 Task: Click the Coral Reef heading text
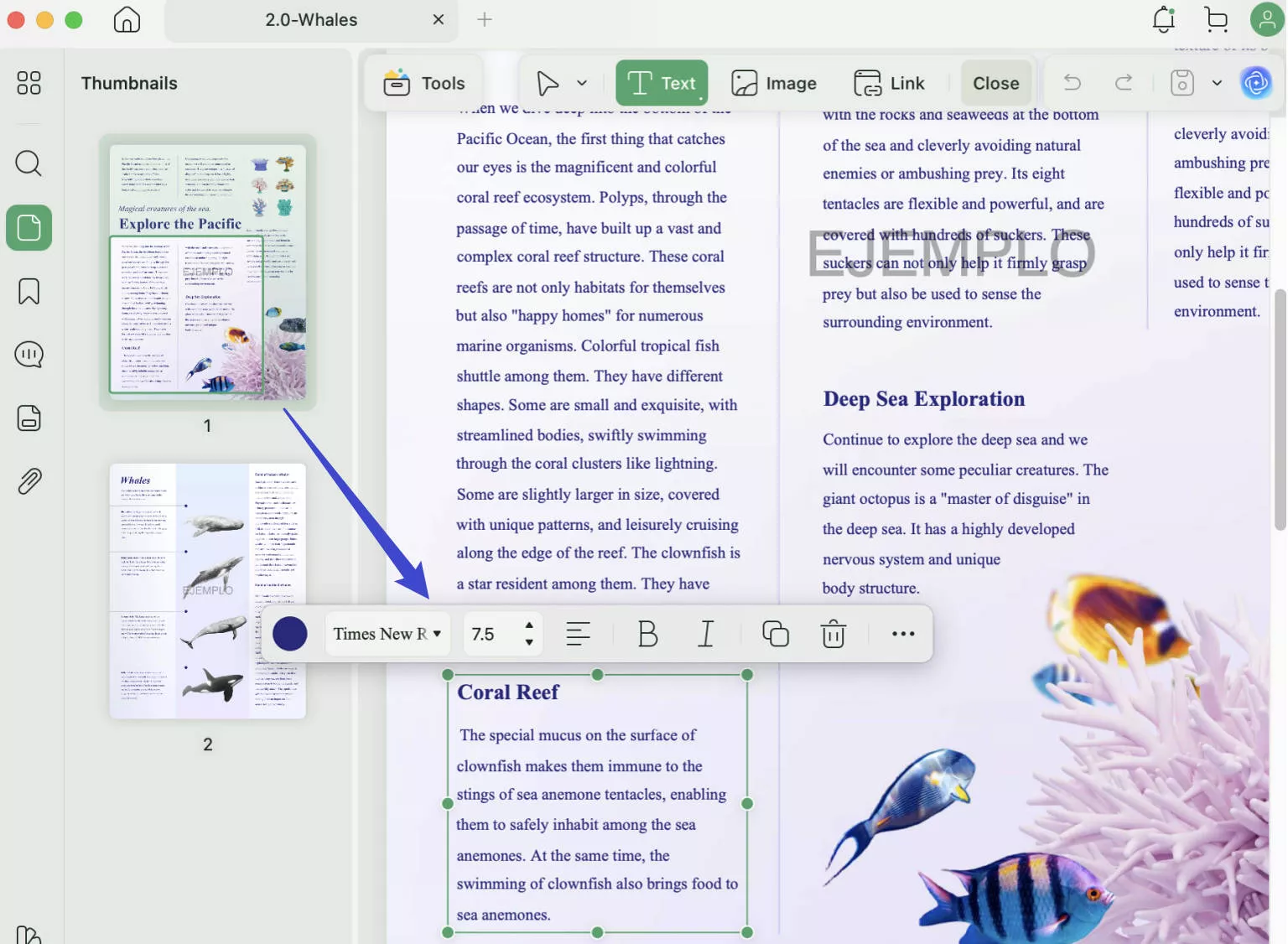508,692
